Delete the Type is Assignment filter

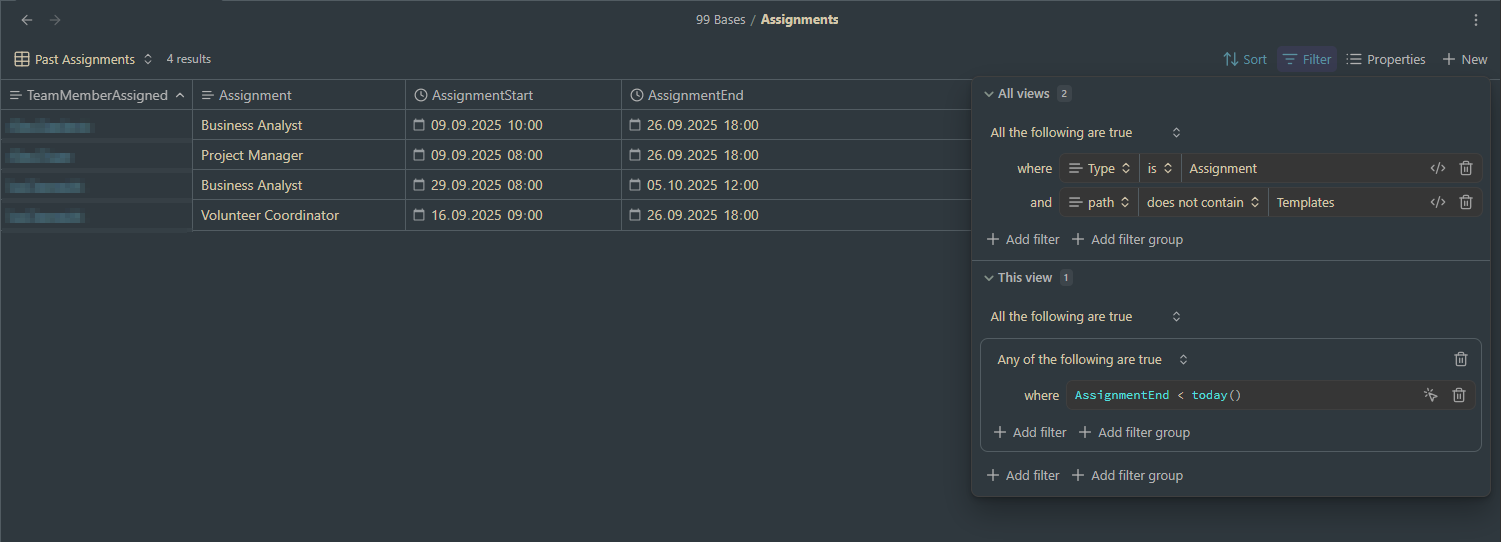point(1466,169)
